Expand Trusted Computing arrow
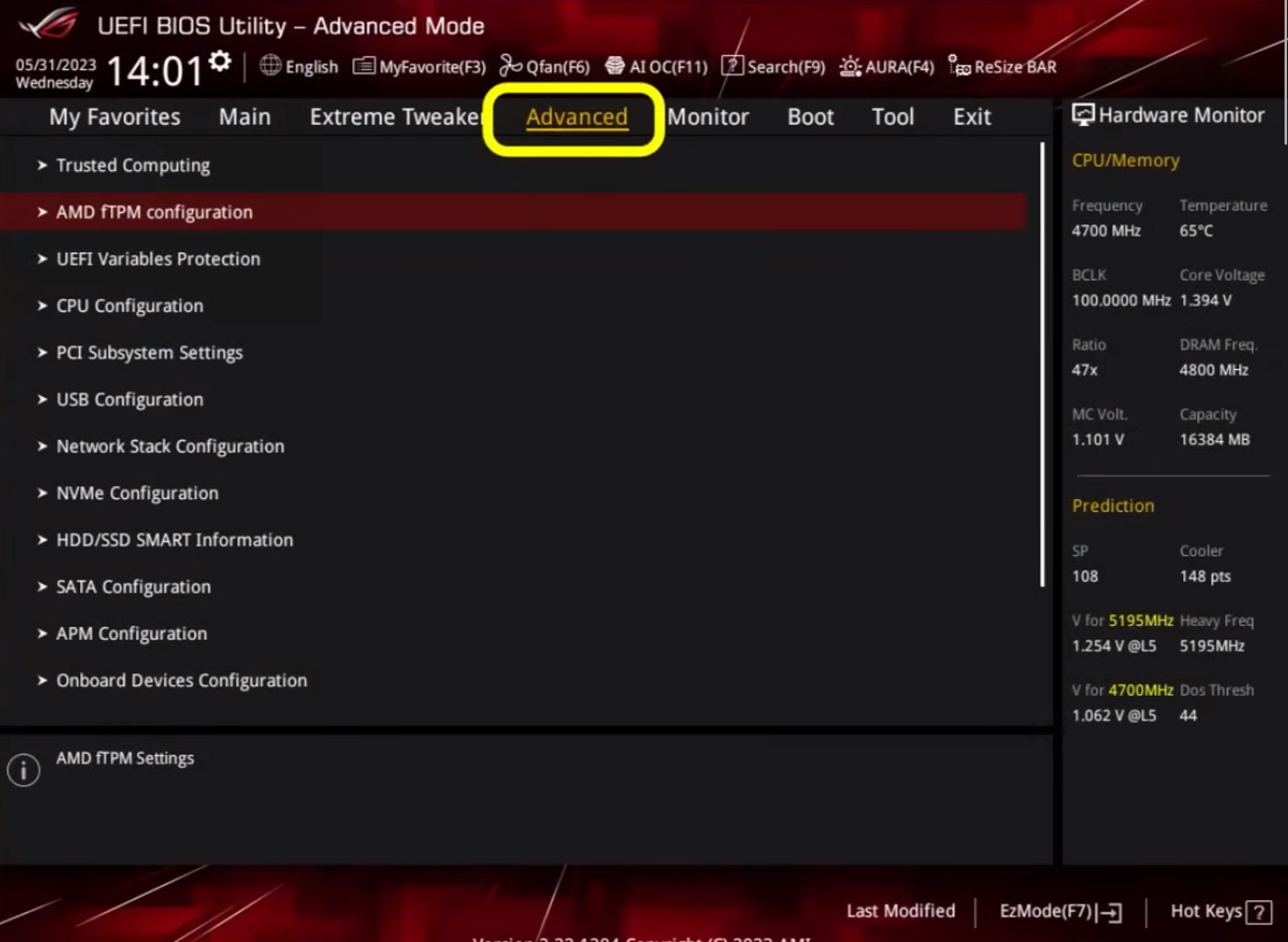This screenshot has height=942, width=1288. tap(42, 165)
